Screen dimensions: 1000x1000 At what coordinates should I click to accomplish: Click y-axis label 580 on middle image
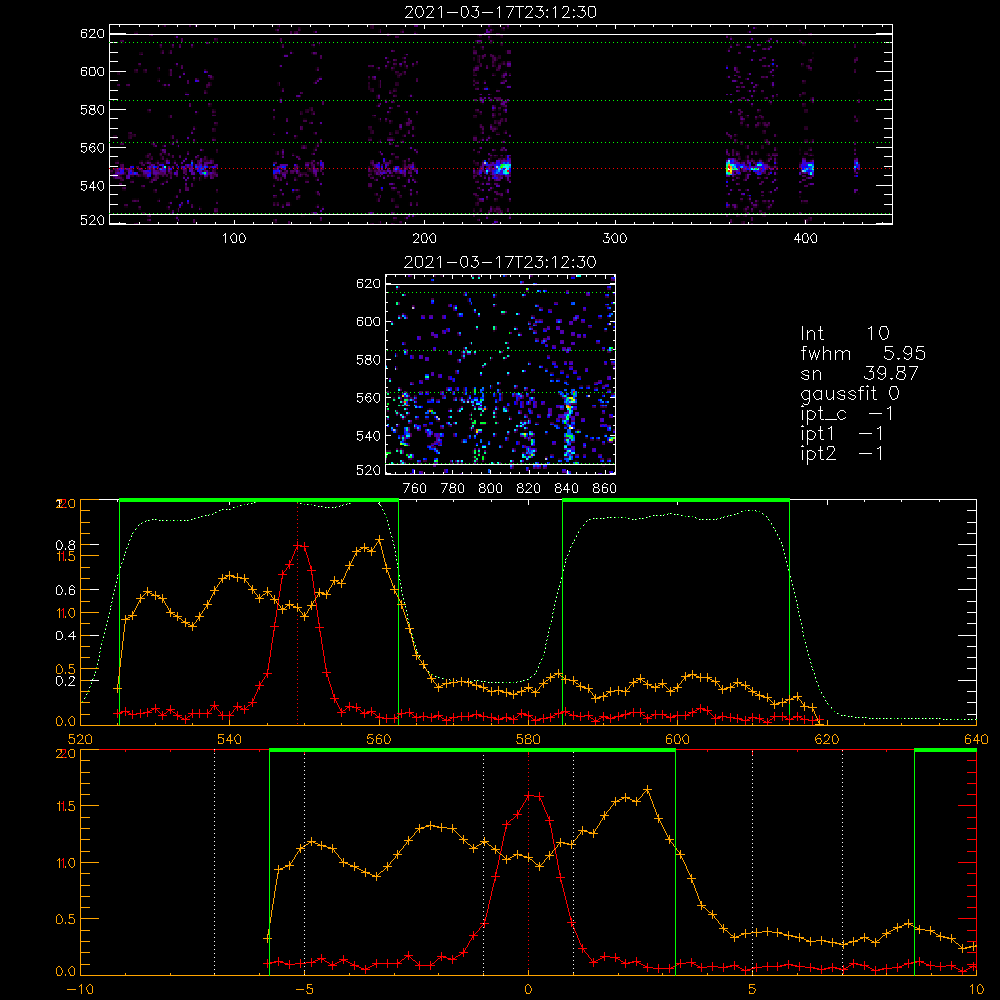point(368,360)
